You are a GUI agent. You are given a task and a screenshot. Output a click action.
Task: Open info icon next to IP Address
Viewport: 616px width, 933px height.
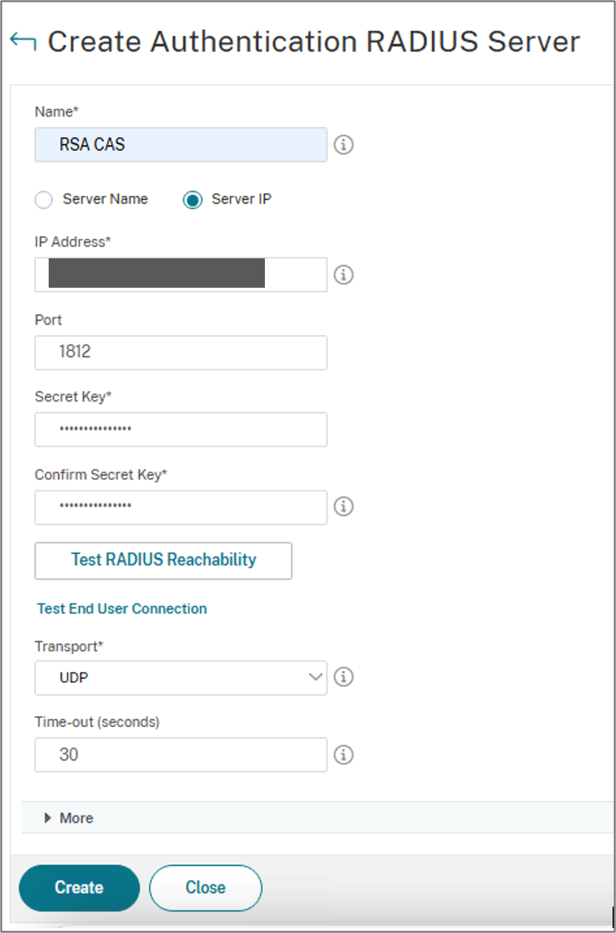click(x=343, y=275)
